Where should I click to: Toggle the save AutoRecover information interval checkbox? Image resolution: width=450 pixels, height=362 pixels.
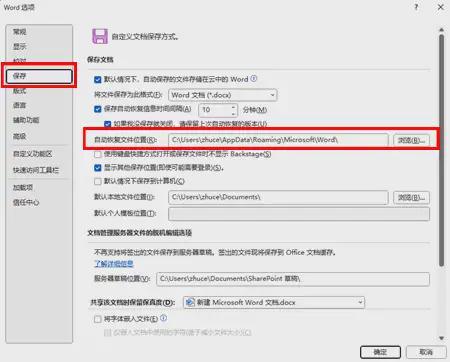coord(98,109)
